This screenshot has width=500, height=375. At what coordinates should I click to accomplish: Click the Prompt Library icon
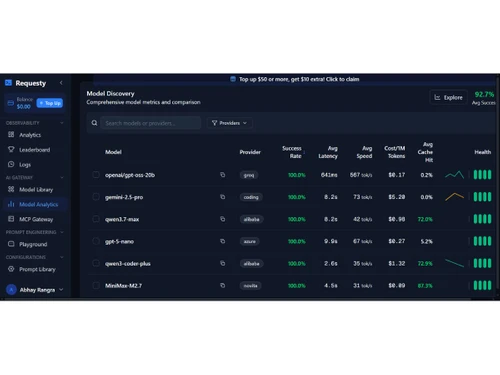pyautogui.click(x=11, y=269)
